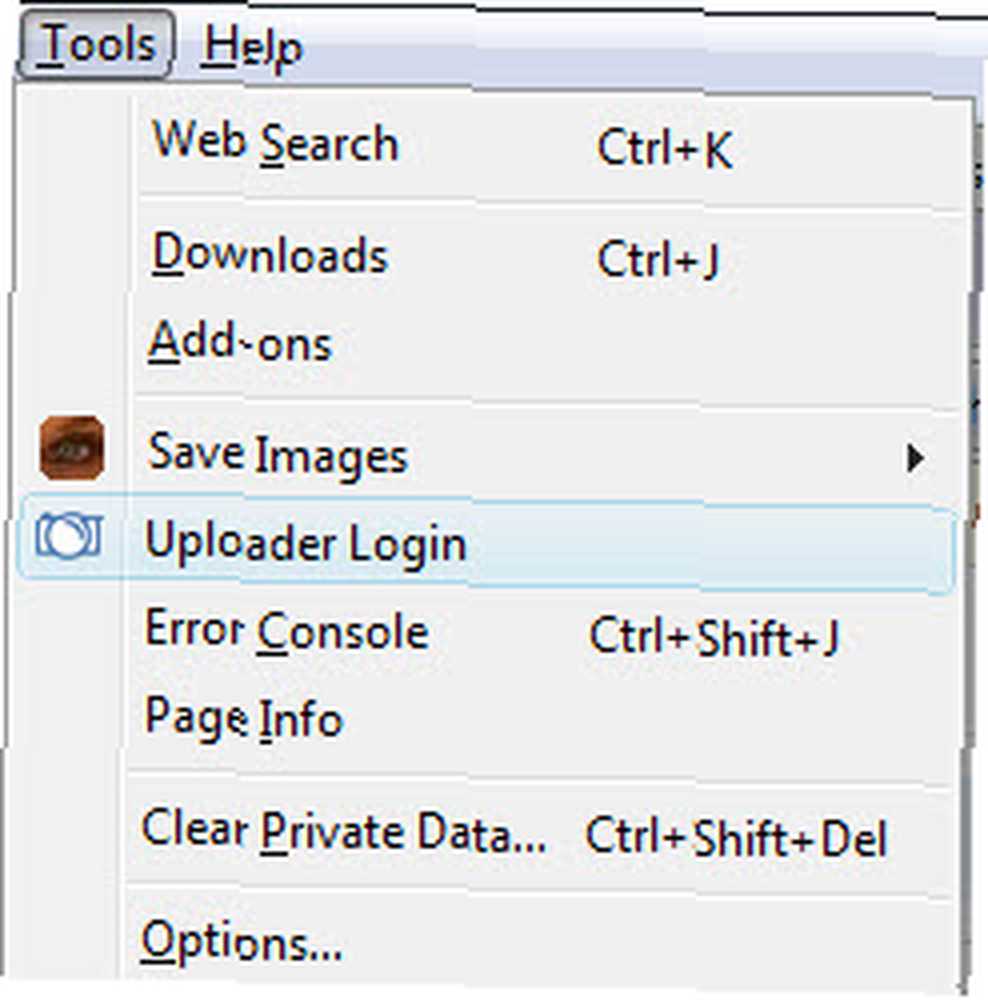This screenshot has height=1000, width=988.
Task: Expand the Save Images submenu arrow
Action: tap(915, 458)
